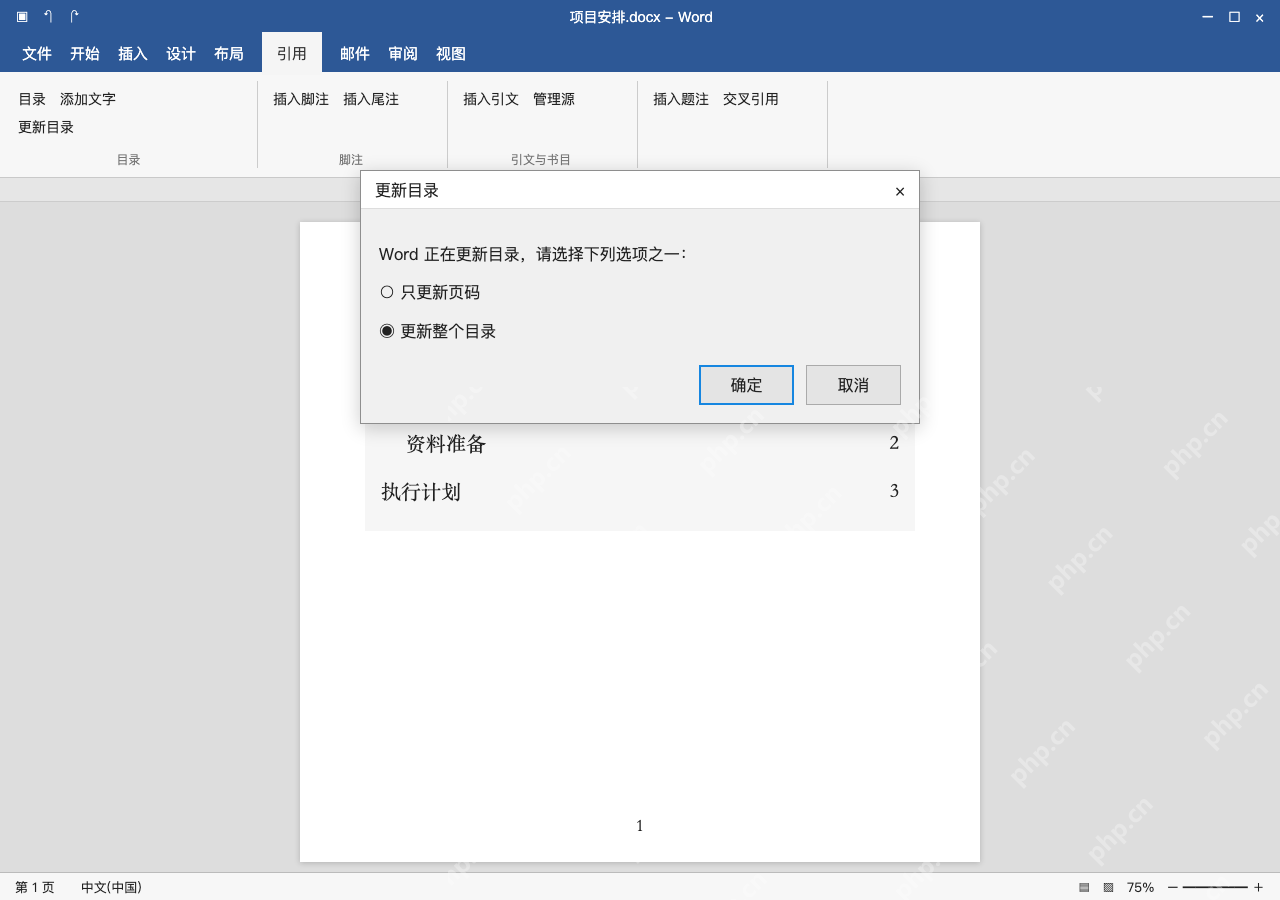Switch to the 开始 ribbon tab
Viewport: 1280px width, 900px height.
85,53
